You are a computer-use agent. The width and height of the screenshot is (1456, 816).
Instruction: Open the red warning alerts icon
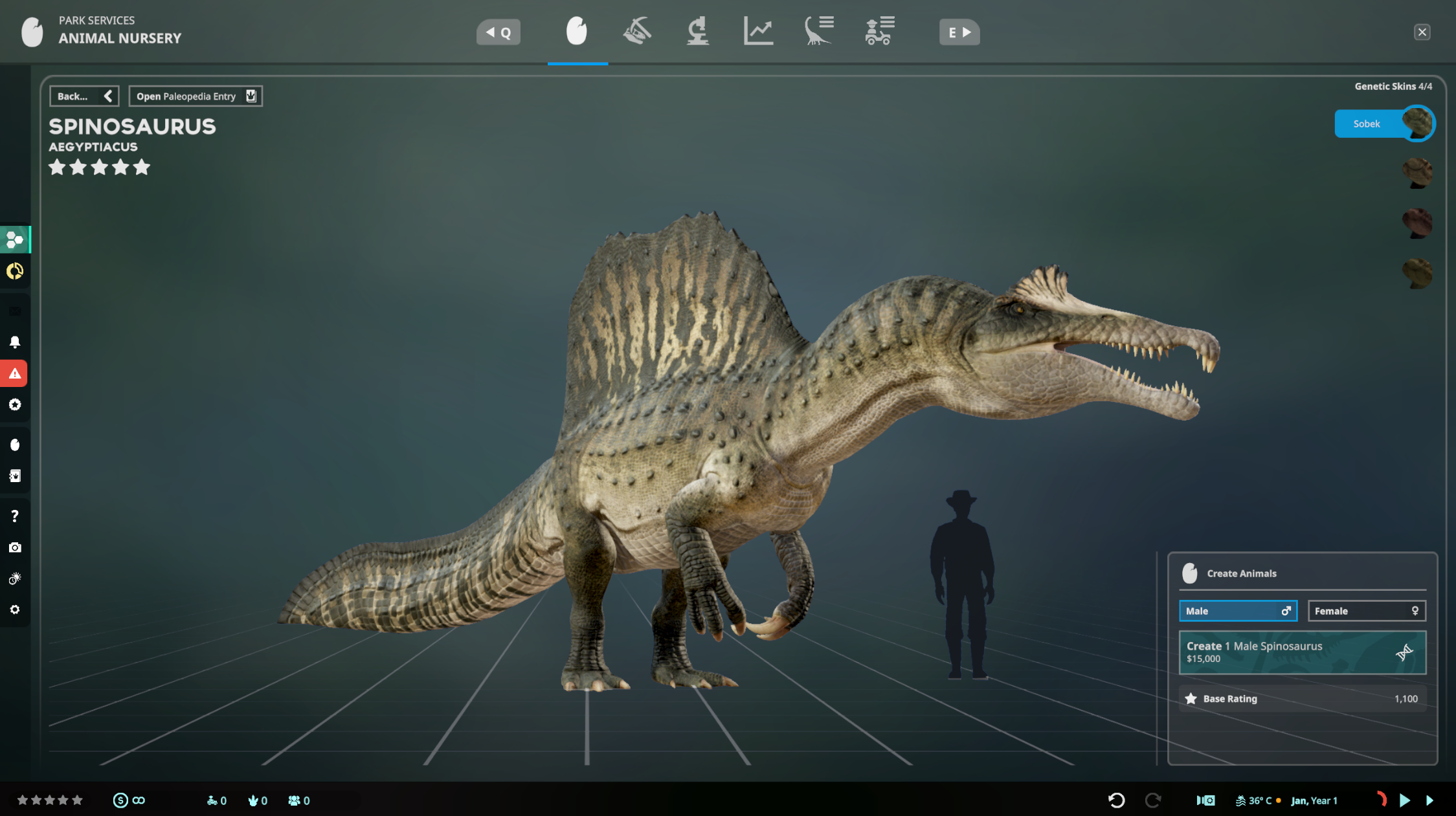pos(14,373)
